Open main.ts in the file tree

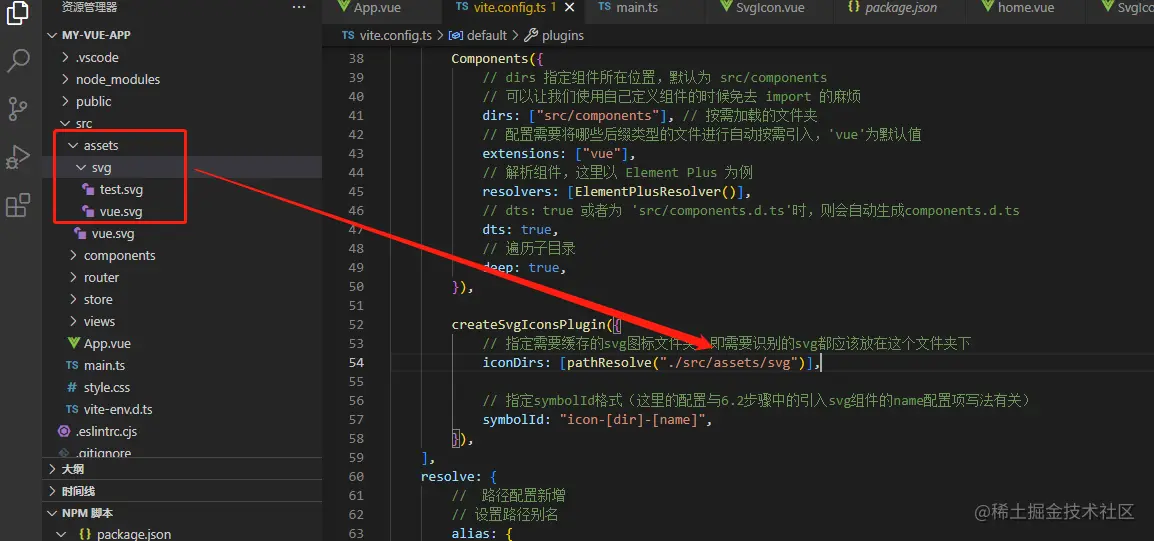click(x=182, y=366)
